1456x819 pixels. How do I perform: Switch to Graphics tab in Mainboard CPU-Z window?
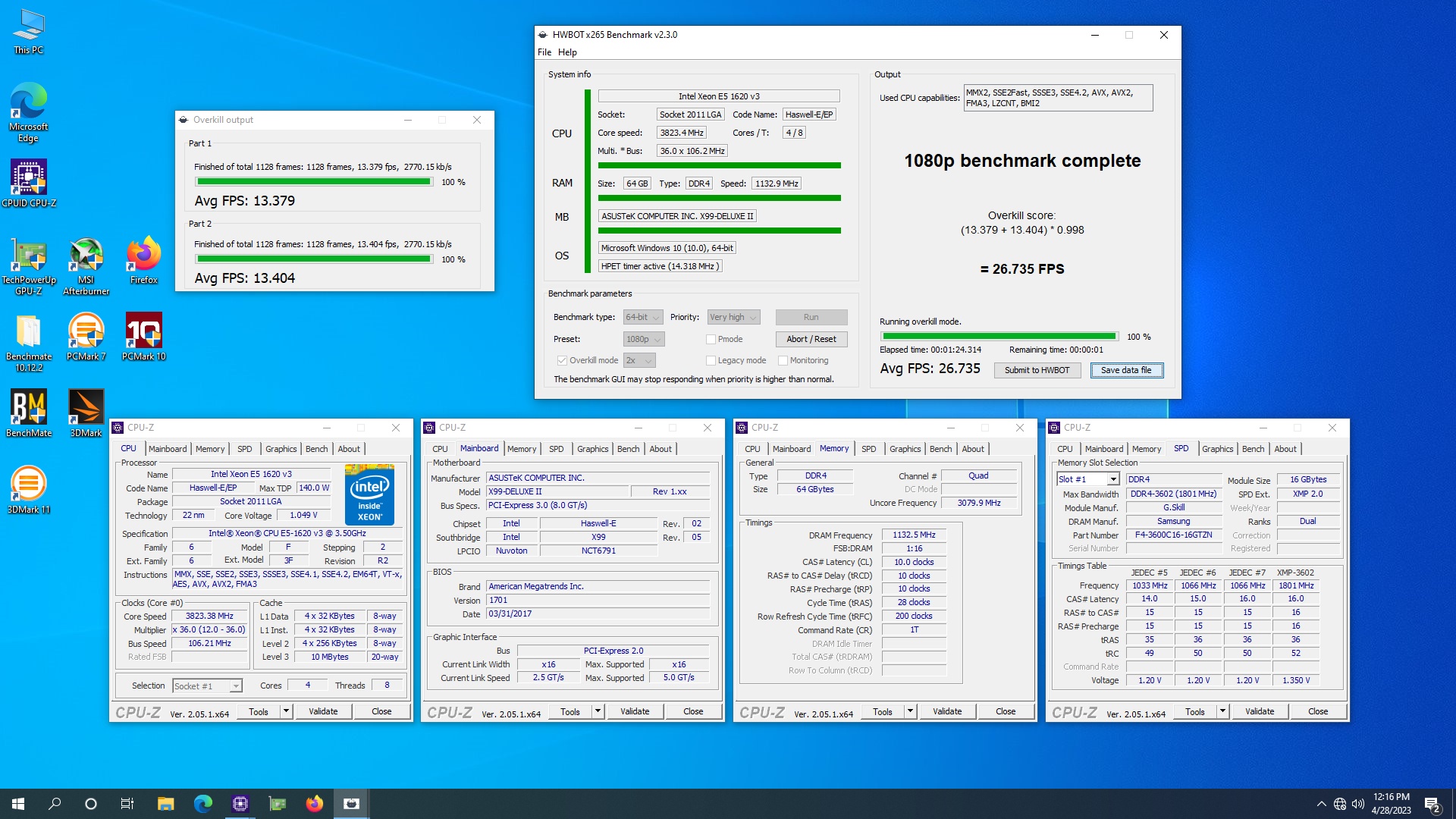pos(592,449)
